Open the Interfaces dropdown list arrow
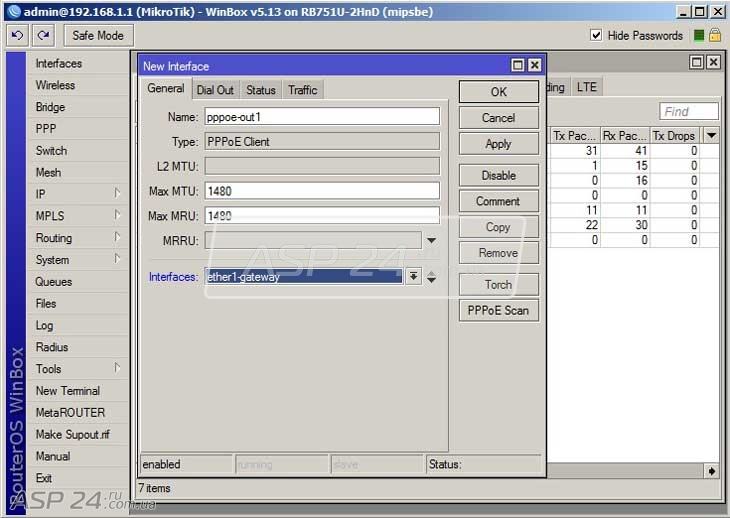730x518 pixels. click(x=413, y=276)
